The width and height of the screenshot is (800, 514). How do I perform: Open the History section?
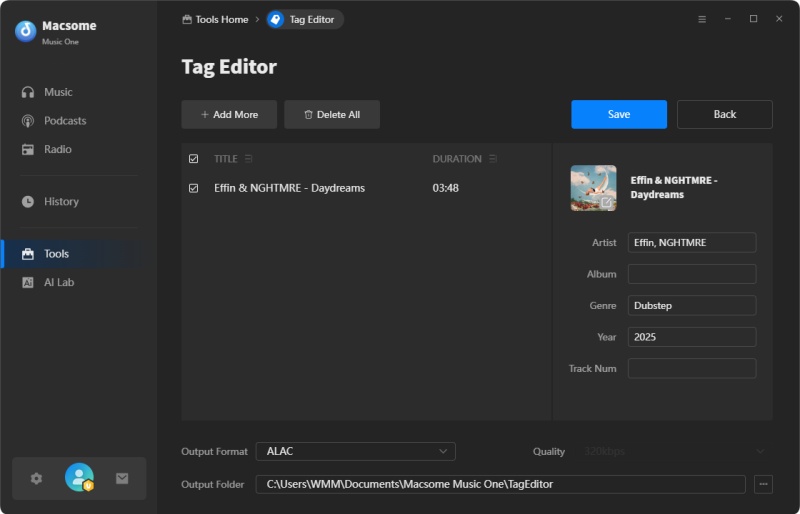50,201
